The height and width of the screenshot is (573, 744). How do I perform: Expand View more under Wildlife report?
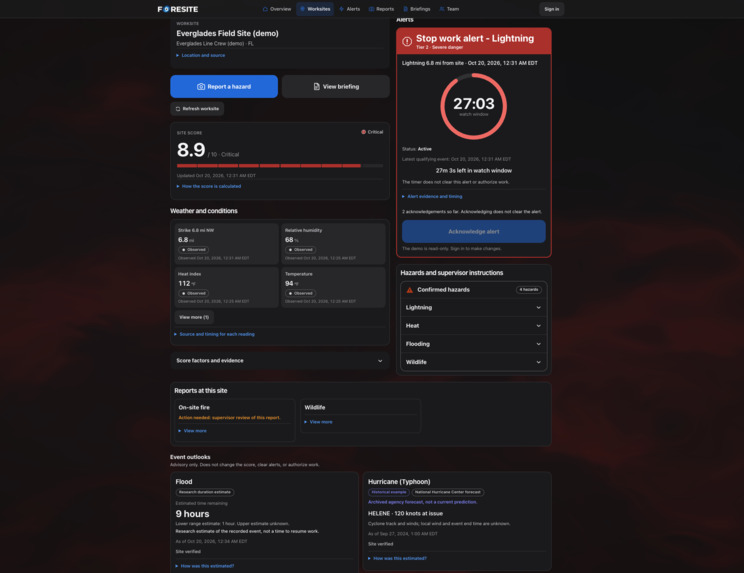(318, 422)
